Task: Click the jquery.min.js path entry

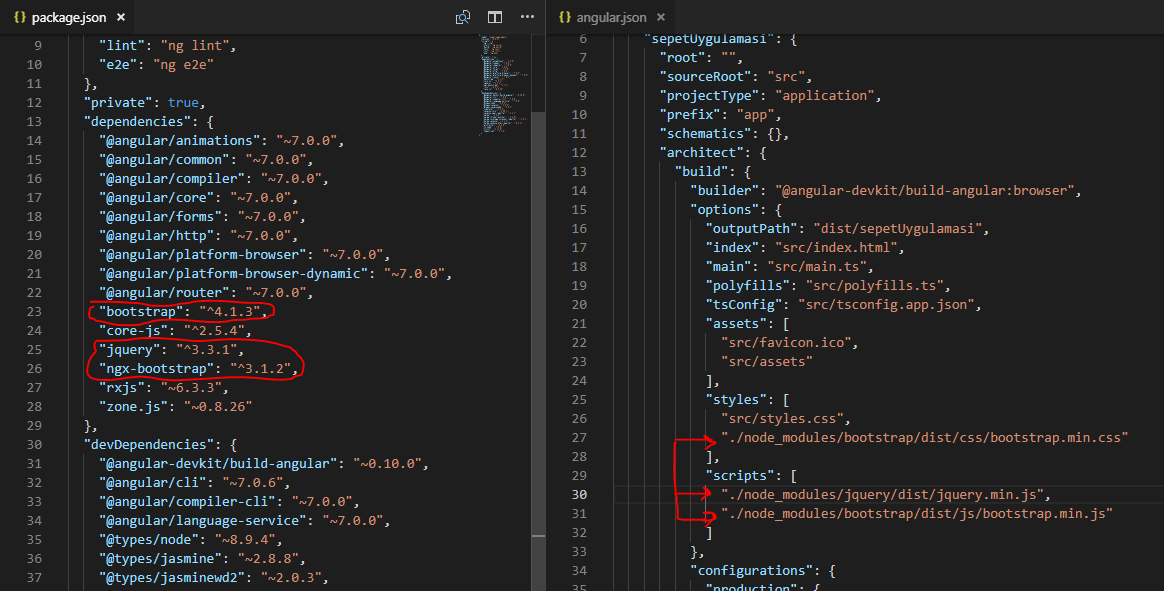Action: click(883, 494)
